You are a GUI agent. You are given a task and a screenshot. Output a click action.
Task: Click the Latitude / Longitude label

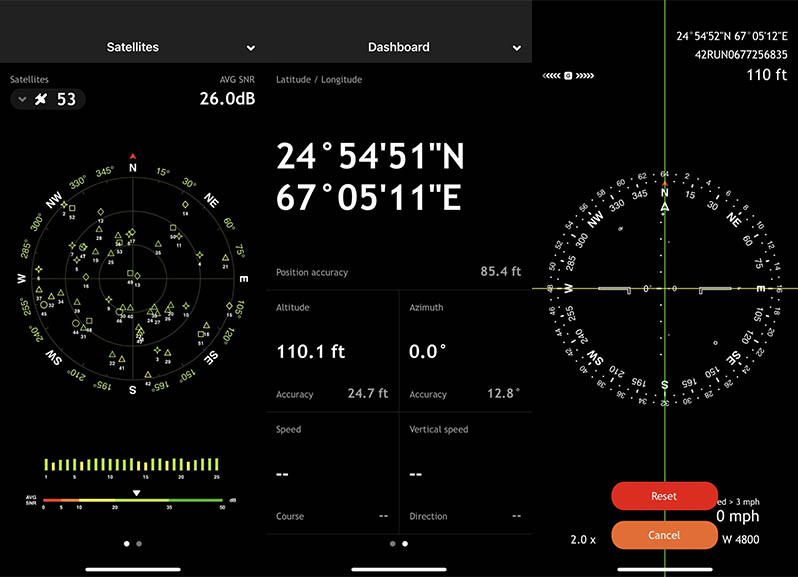(319, 79)
